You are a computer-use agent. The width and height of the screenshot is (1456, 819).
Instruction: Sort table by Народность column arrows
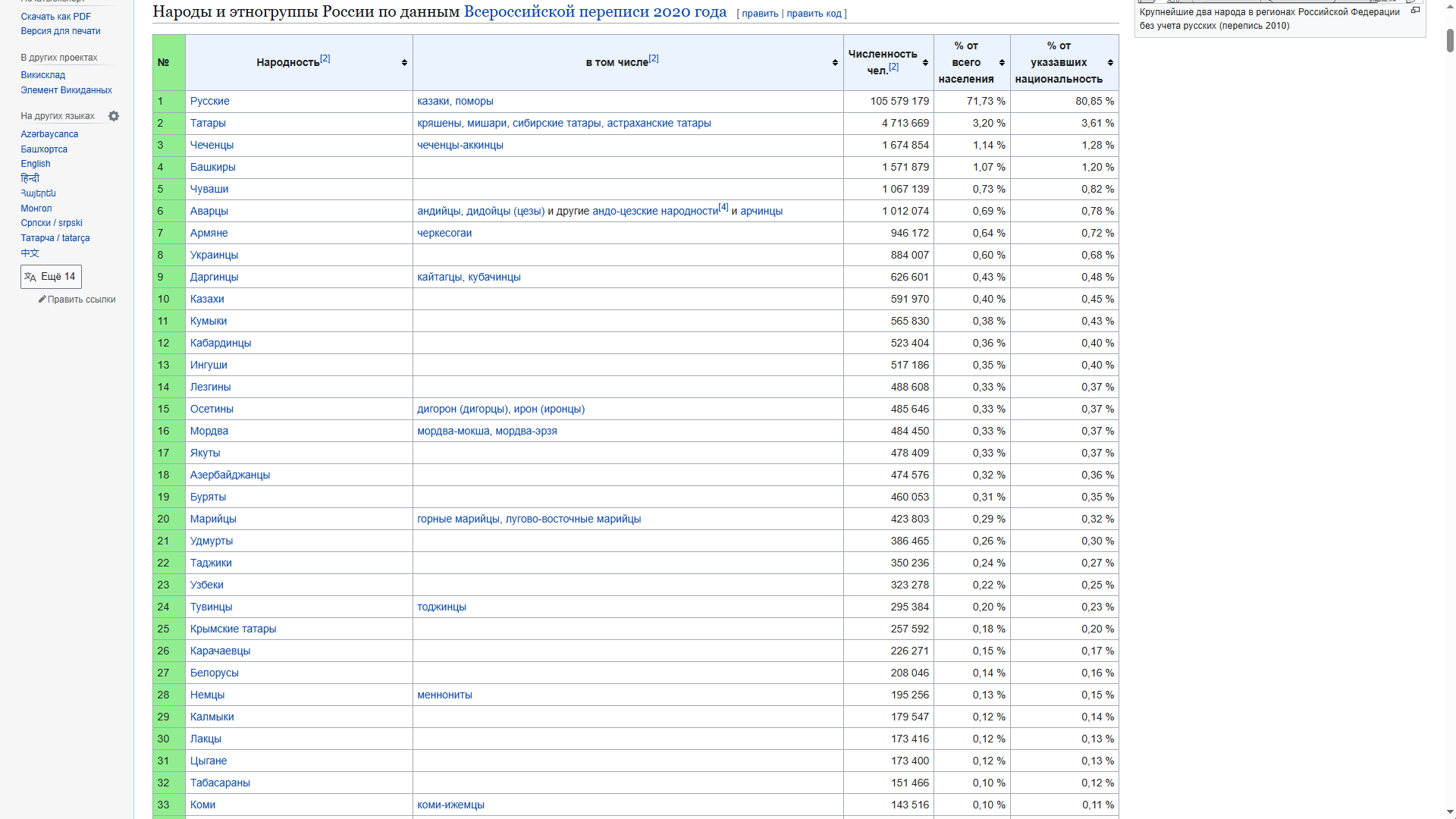[x=404, y=63]
